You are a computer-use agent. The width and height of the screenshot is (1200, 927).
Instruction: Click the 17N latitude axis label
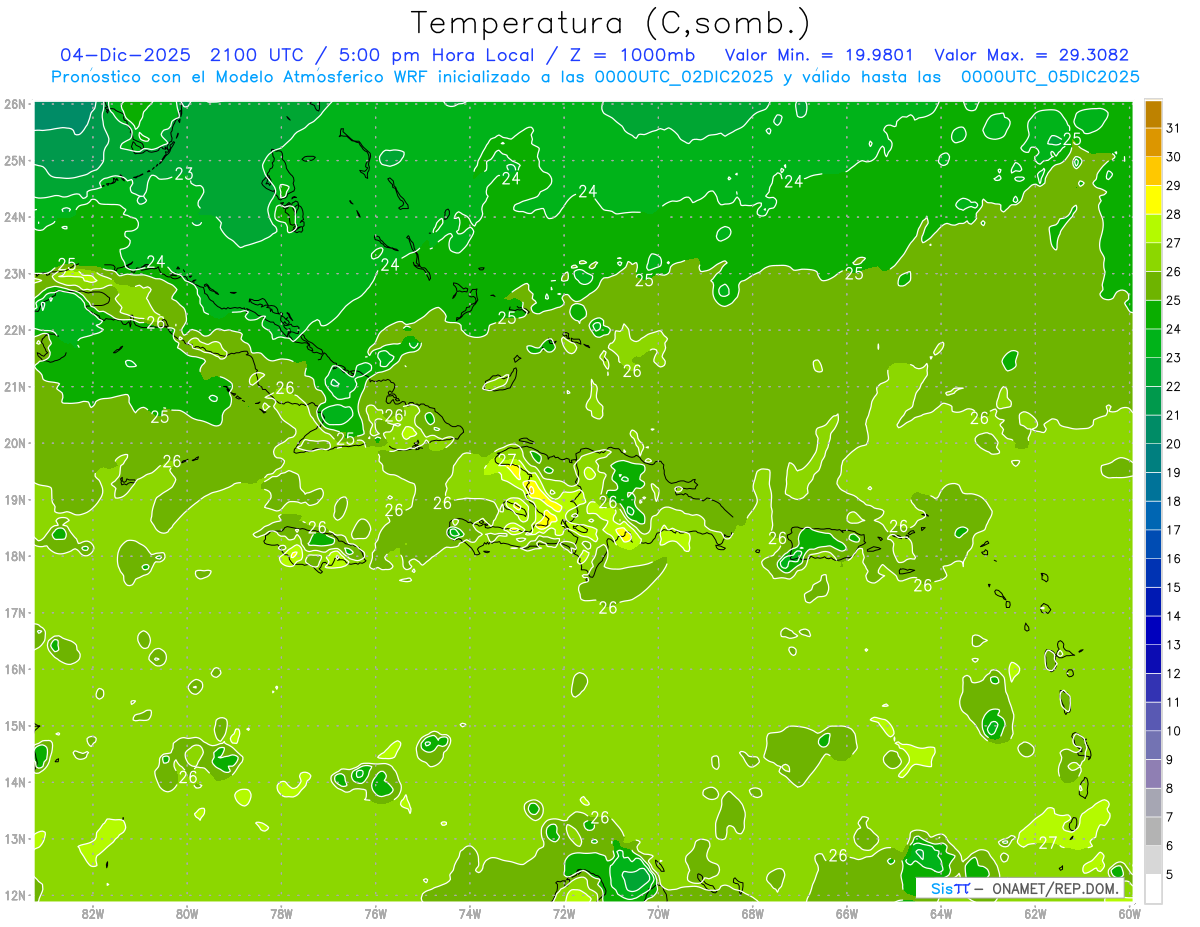[14, 612]
